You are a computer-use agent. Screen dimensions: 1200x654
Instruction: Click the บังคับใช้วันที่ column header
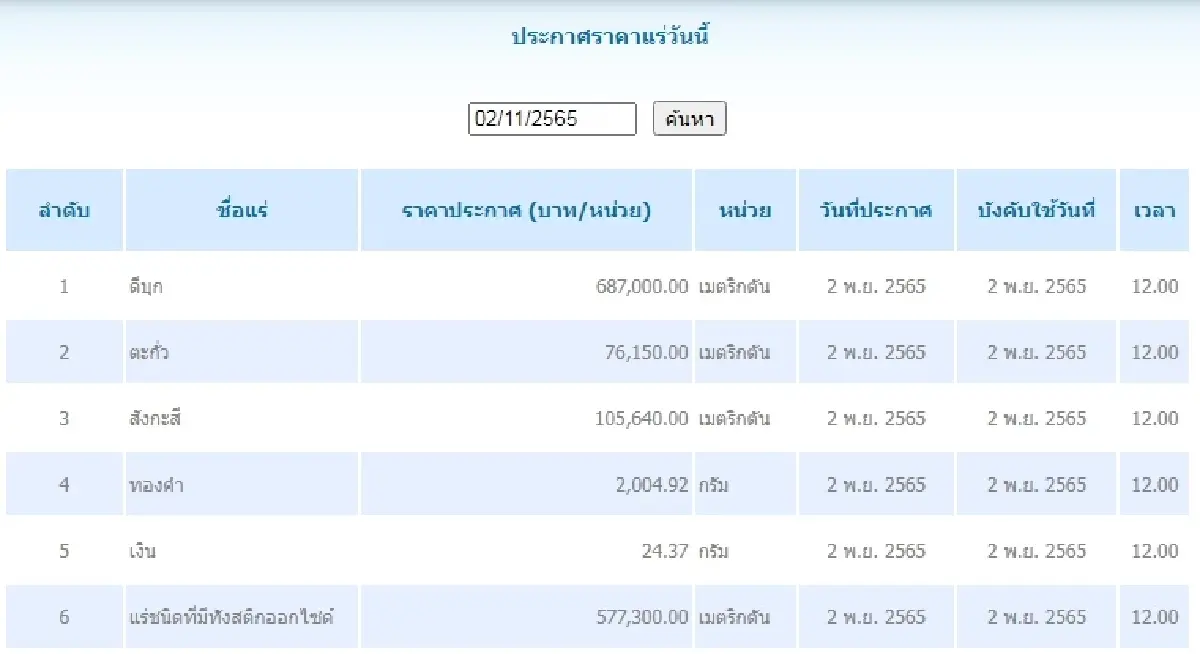tap(1036, 210)
